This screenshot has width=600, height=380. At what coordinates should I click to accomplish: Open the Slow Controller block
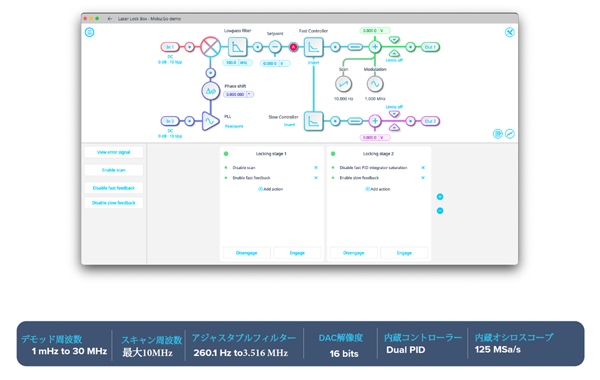click(x=313, y=121)
